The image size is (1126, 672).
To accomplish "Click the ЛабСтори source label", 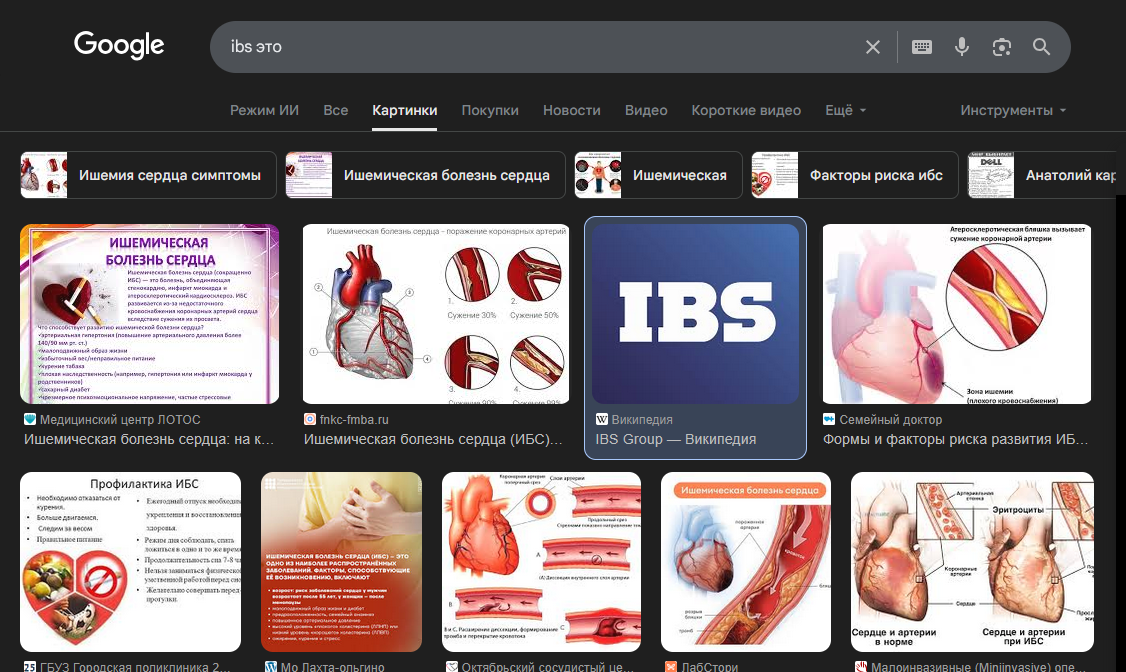I will 709,666.
